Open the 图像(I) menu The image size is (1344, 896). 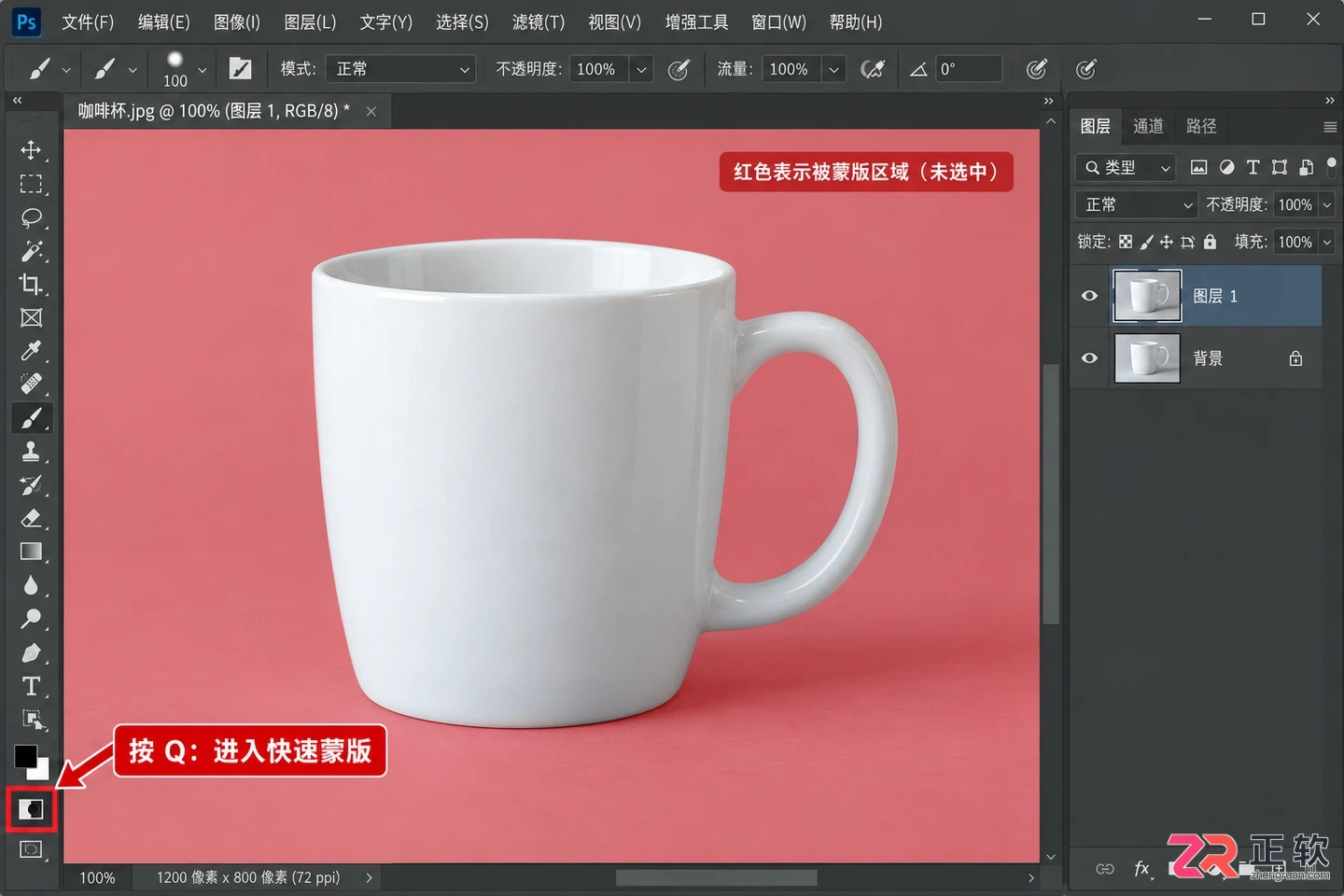(237, 21)
